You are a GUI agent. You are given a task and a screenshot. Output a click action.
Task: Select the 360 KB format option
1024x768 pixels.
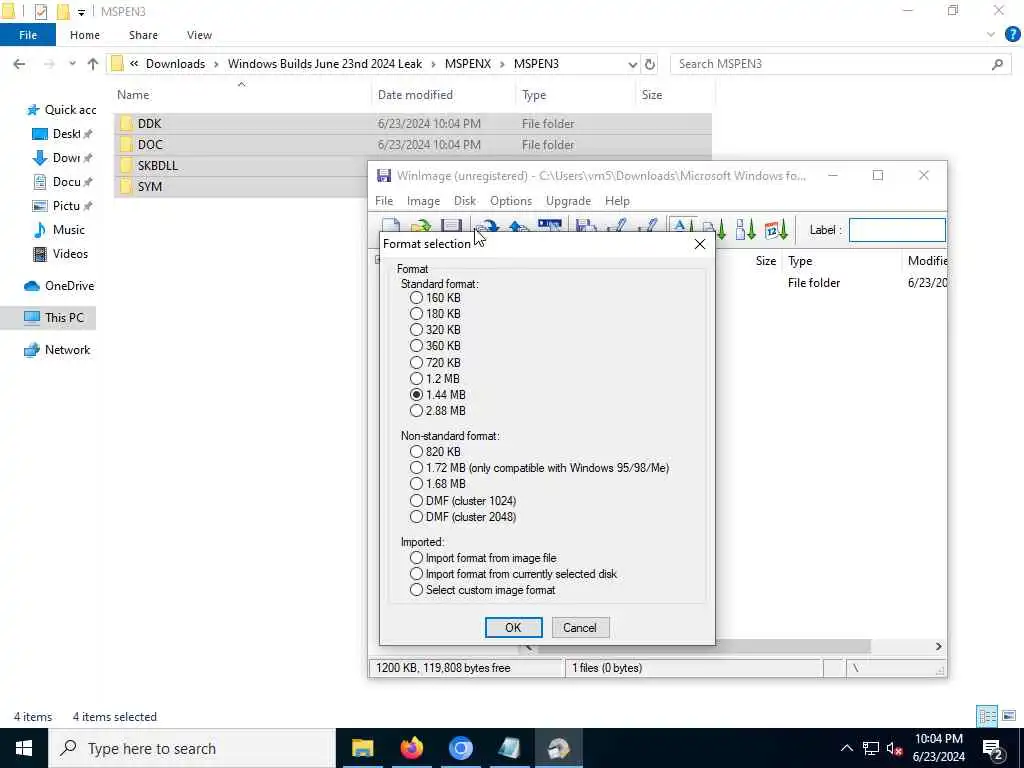pos(436,345)
